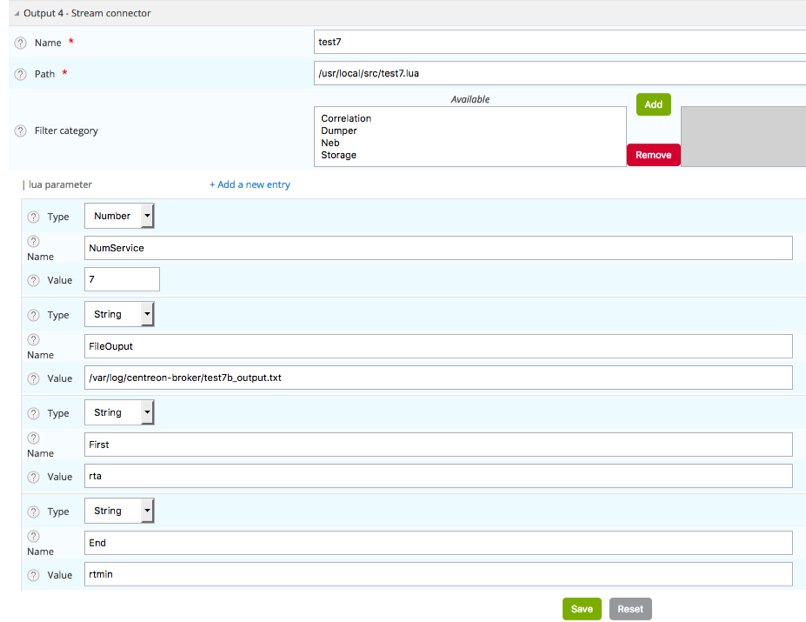The width and height of the screenshot is (806, 622).
Task: Click the Reset button
Action: pyautogui.click(x=630, y=609)
